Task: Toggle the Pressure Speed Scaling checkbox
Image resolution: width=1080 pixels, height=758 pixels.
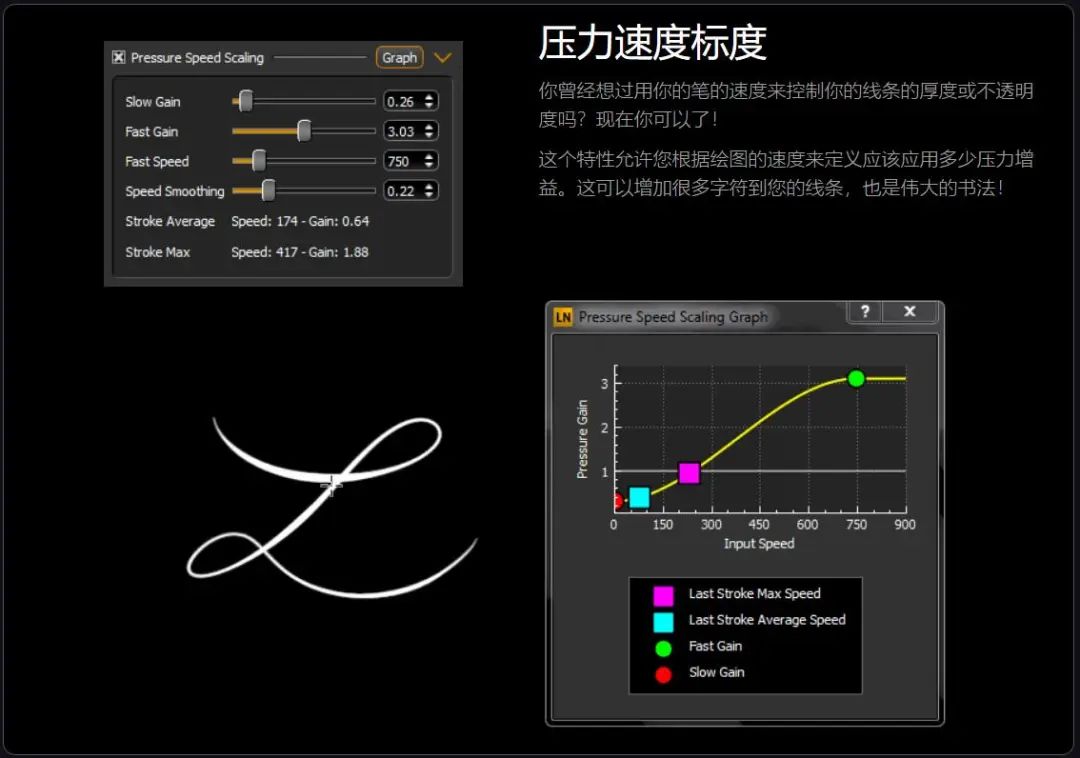Action: (118, 57)
